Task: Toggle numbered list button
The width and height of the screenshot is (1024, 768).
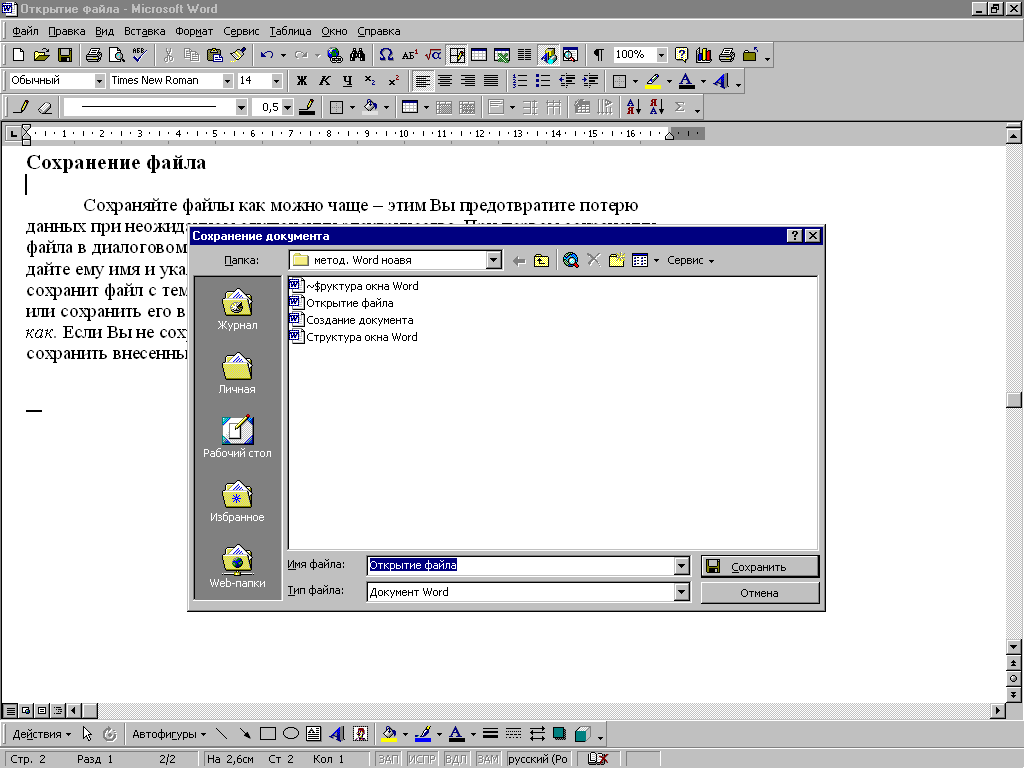Action: tap(520, 80)
